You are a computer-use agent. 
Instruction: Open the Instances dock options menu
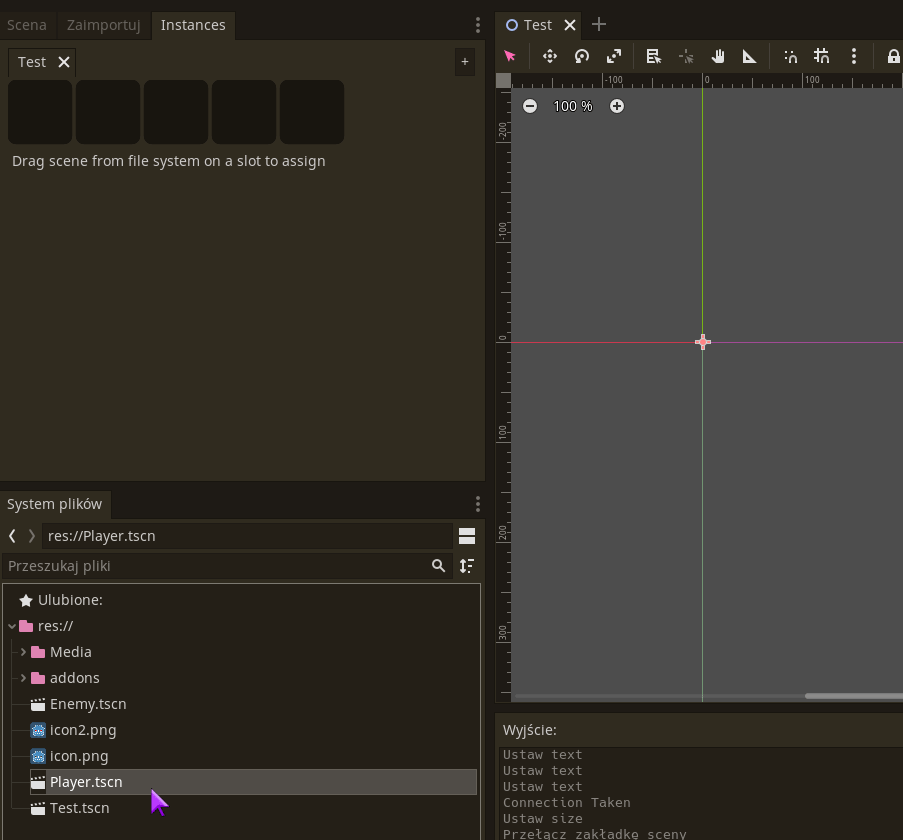coord(477,25)
